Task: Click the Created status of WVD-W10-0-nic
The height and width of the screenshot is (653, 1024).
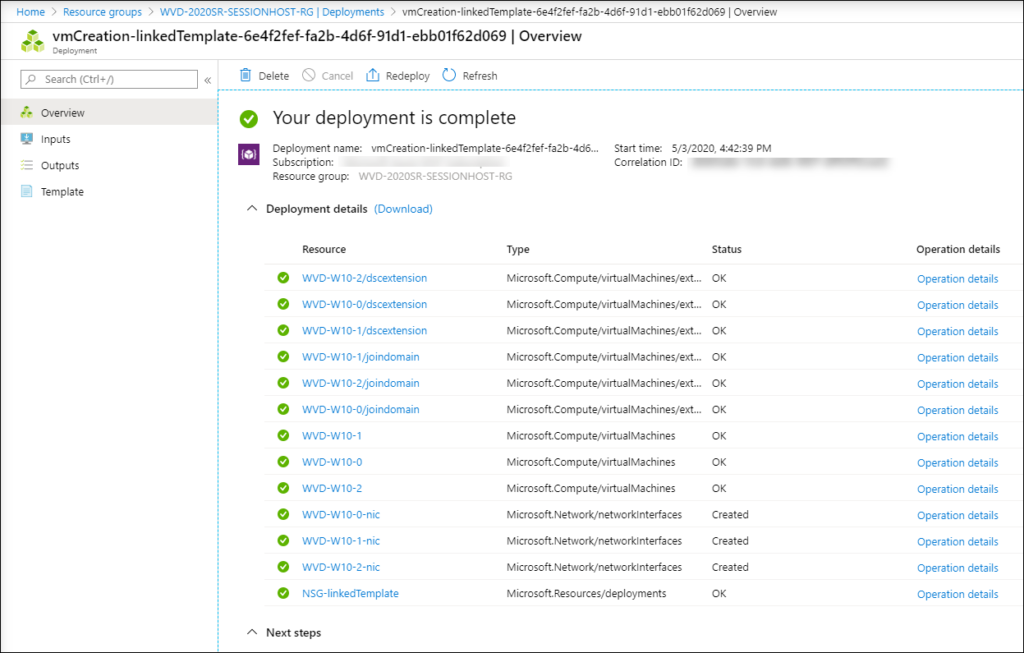Action: tap(730, 514)
